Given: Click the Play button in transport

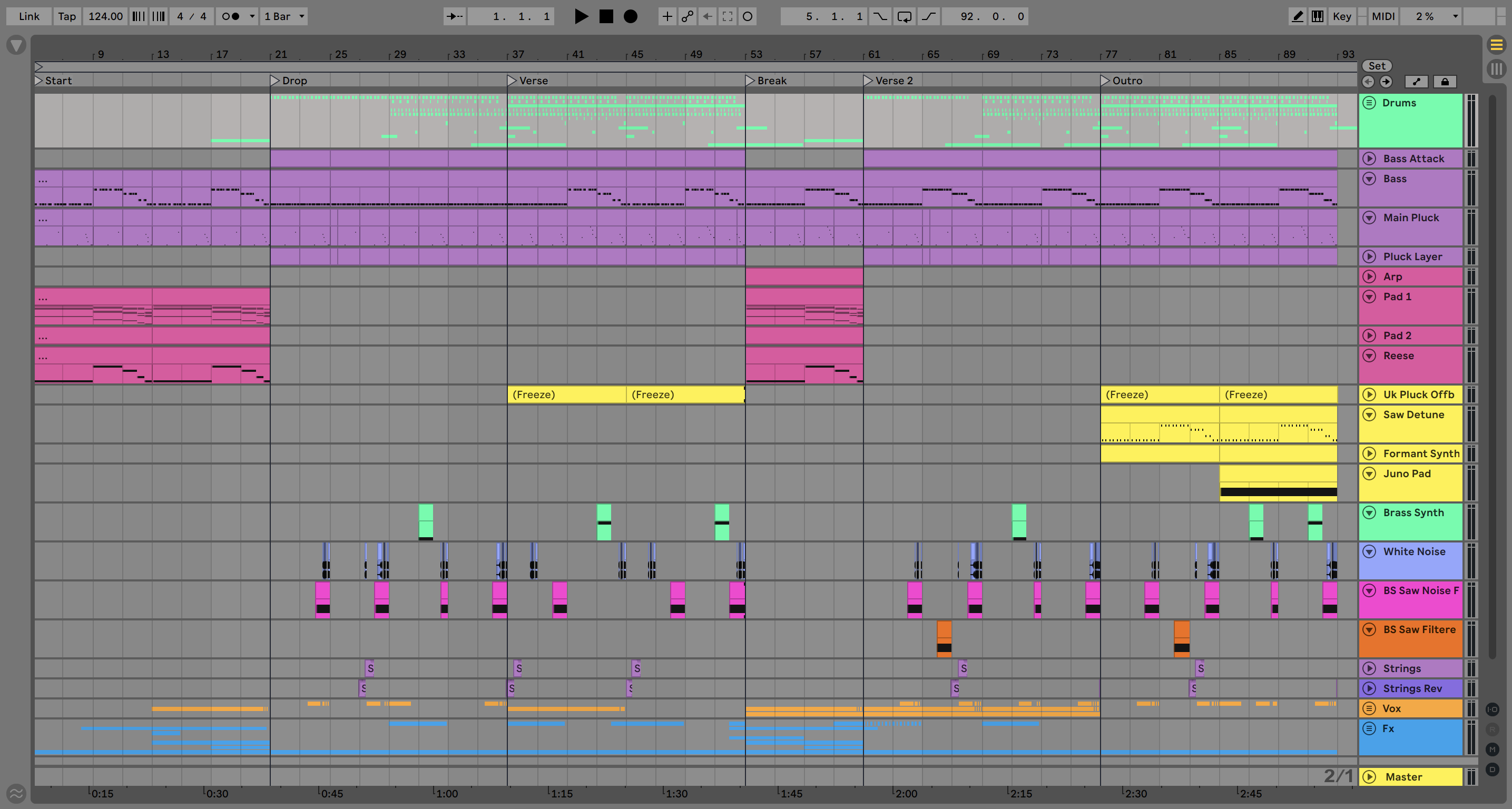Looking at the screenshot, I should click(581, 16).
